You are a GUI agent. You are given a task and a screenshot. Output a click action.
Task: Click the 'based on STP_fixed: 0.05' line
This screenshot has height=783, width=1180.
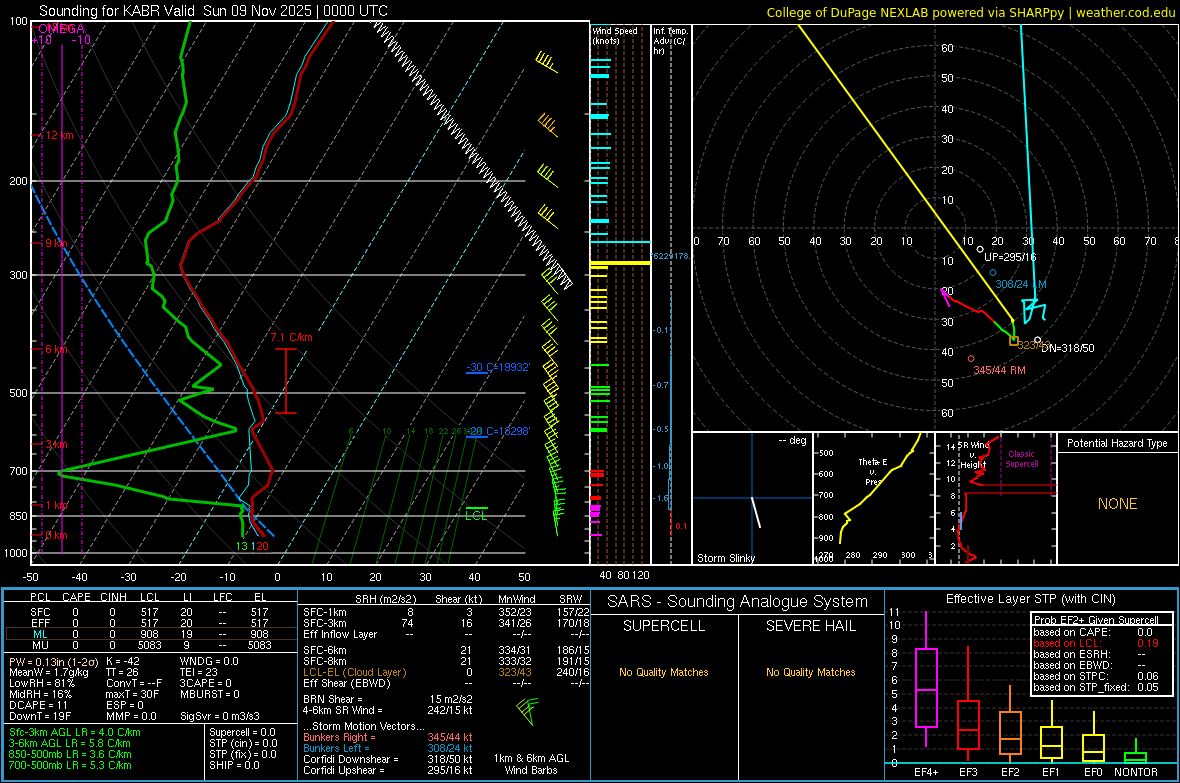coord(1096,687)
